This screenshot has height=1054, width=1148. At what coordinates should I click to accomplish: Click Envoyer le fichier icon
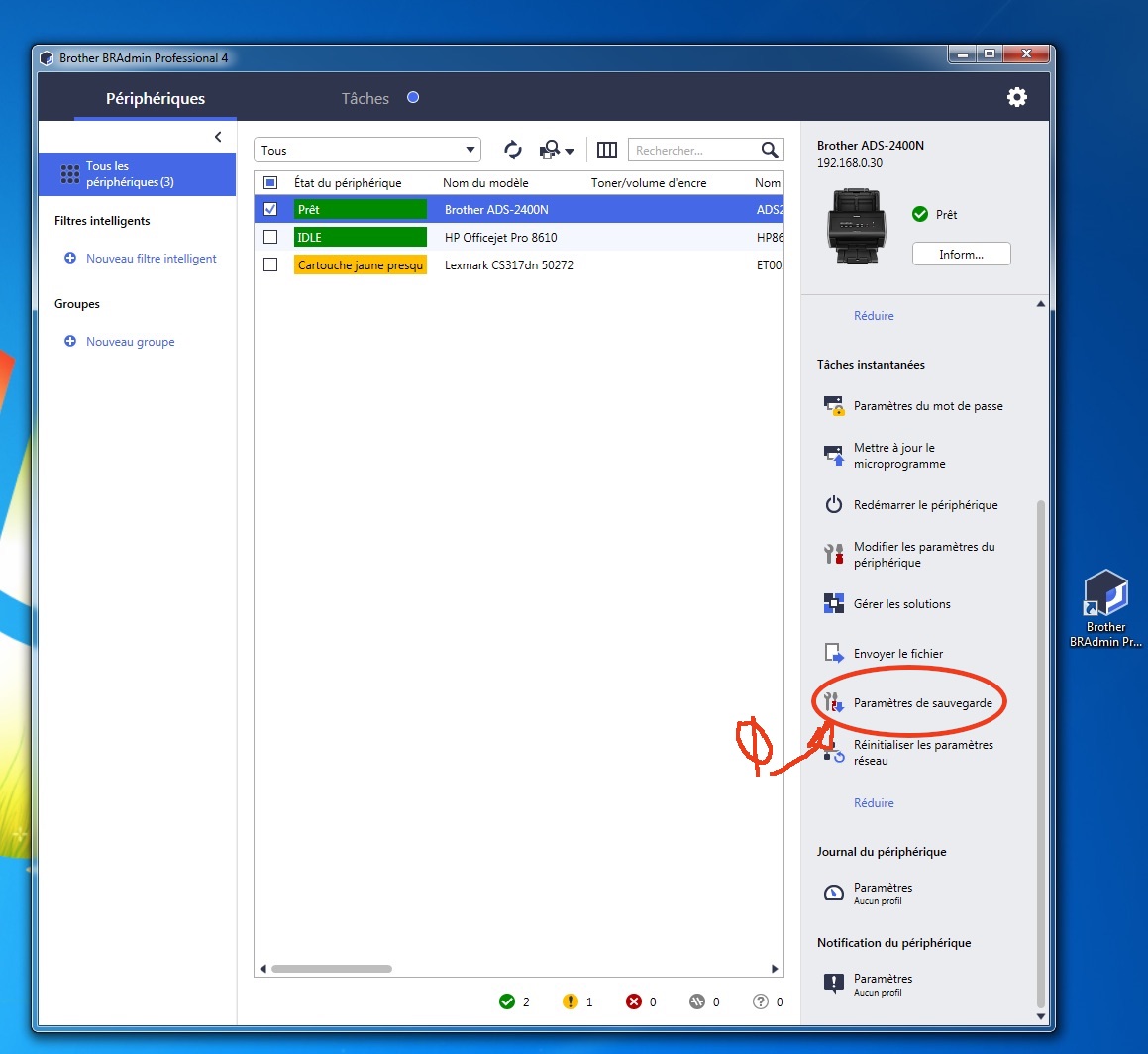click(x=833, y=654)
